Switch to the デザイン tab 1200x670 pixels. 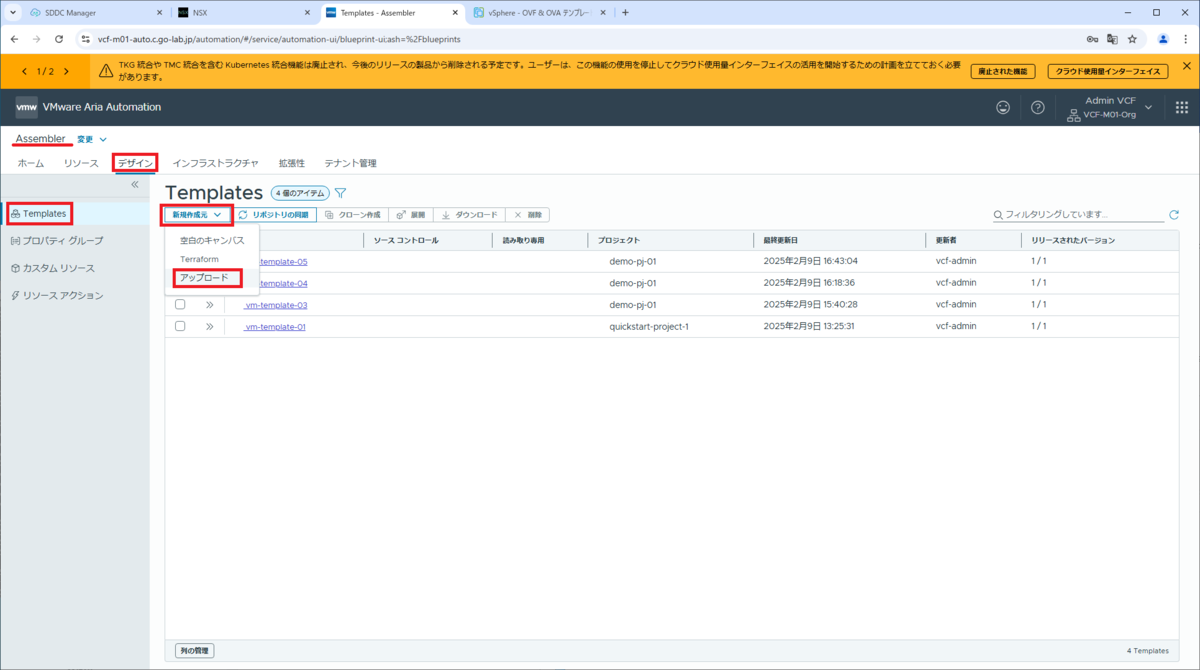pos(135,162)
